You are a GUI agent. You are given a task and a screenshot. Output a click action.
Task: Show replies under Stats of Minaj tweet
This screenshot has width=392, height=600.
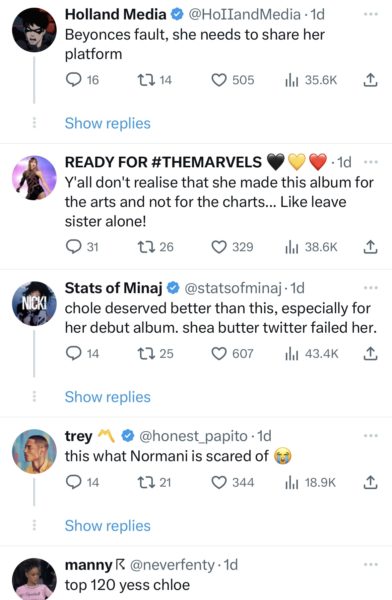[108, 397]
